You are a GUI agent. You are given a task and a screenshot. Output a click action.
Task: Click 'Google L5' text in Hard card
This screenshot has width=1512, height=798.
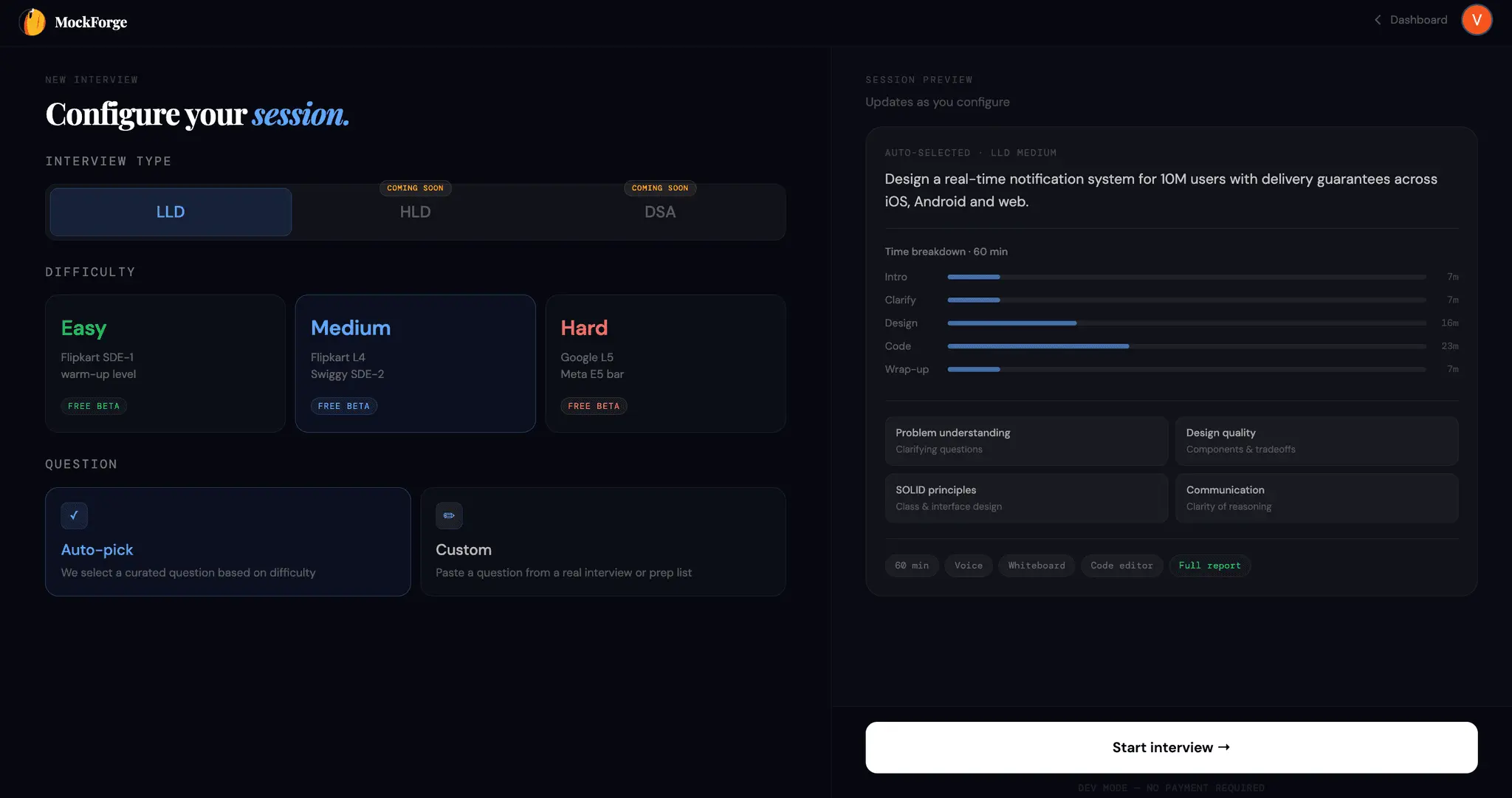tap(587, 357)
